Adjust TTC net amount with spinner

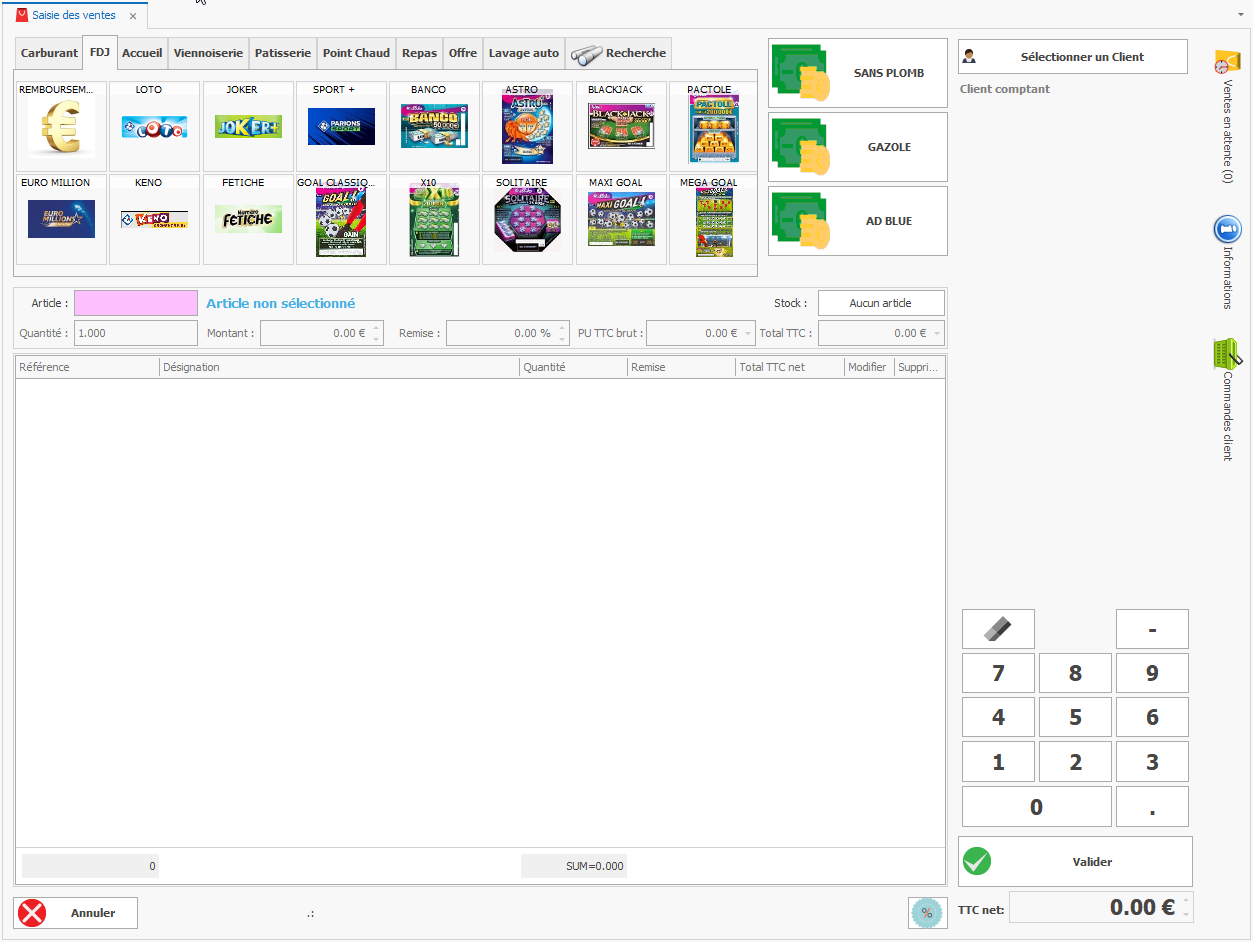click(1186, 907)
